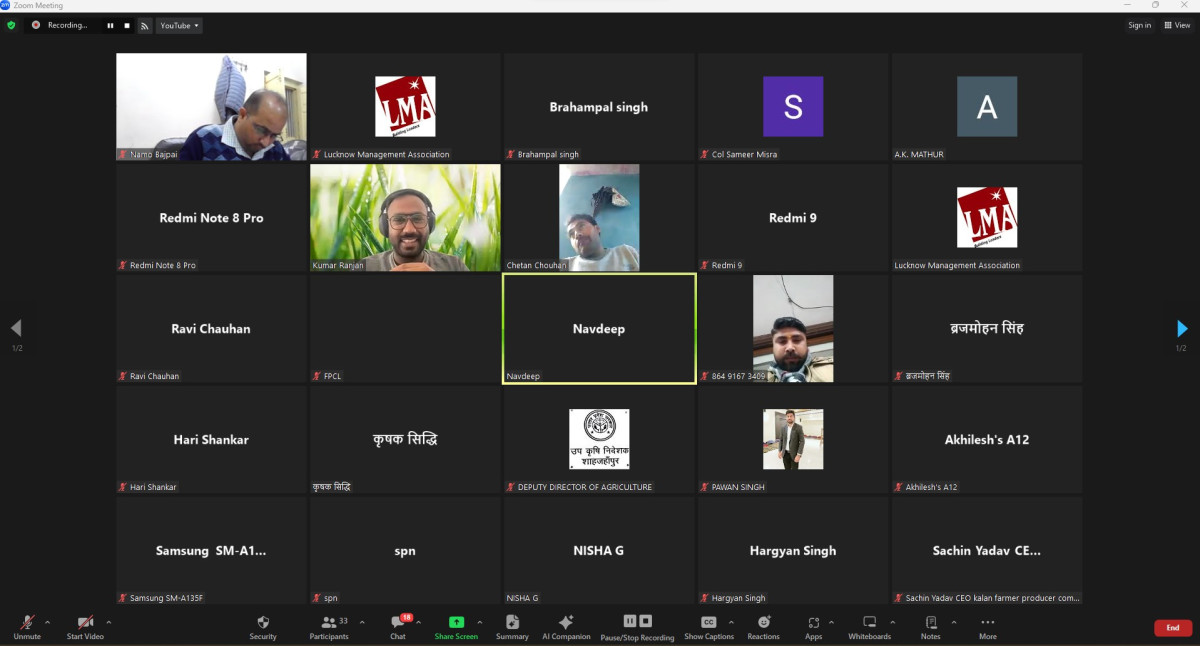1200x646 pixels.
Task: Expand audio options next to Unmute
Action: tap(47, 622)
